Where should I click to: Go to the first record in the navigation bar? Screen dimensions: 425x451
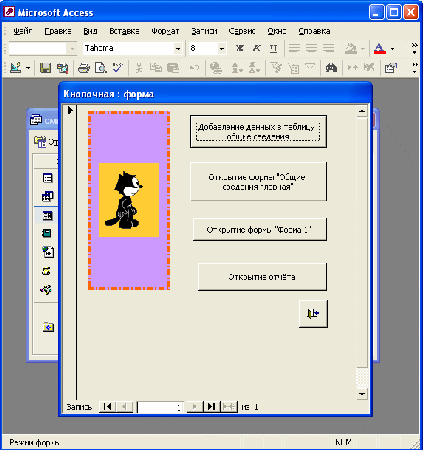pyautogui.click(x=107, y=407)
